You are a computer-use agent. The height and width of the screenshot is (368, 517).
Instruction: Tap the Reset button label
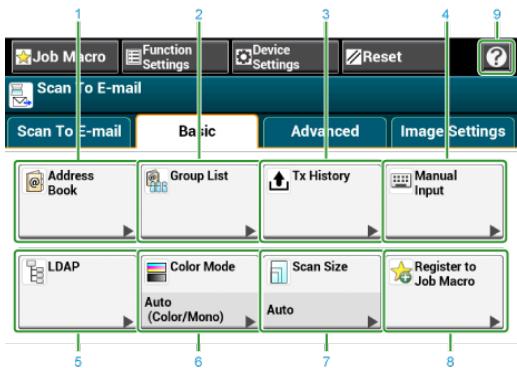tap(382, 57)
